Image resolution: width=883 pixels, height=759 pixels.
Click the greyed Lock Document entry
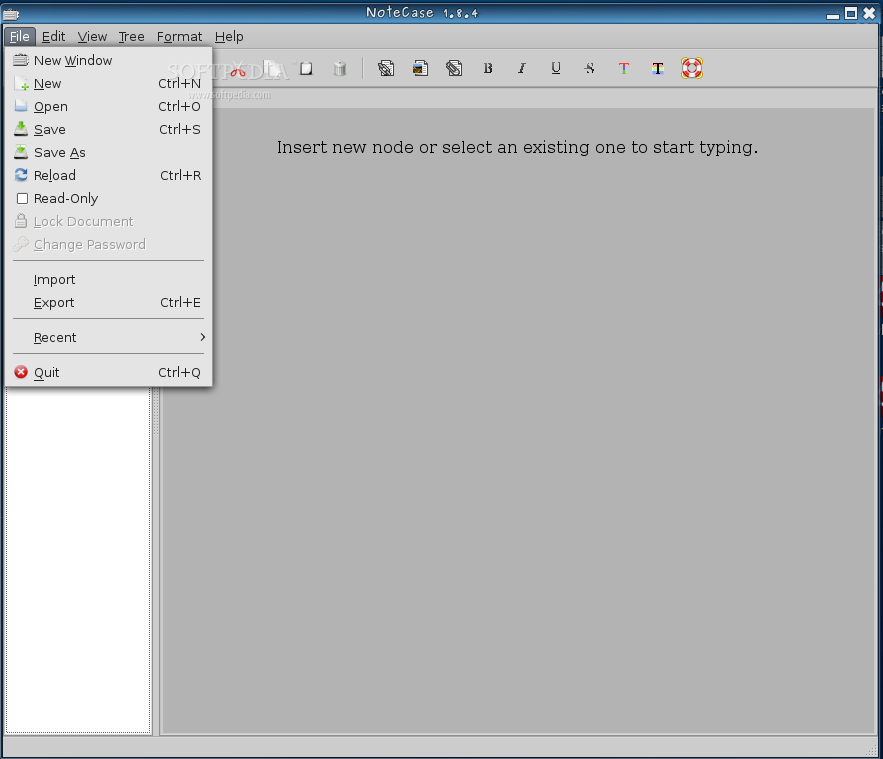[x=108, y=221]
